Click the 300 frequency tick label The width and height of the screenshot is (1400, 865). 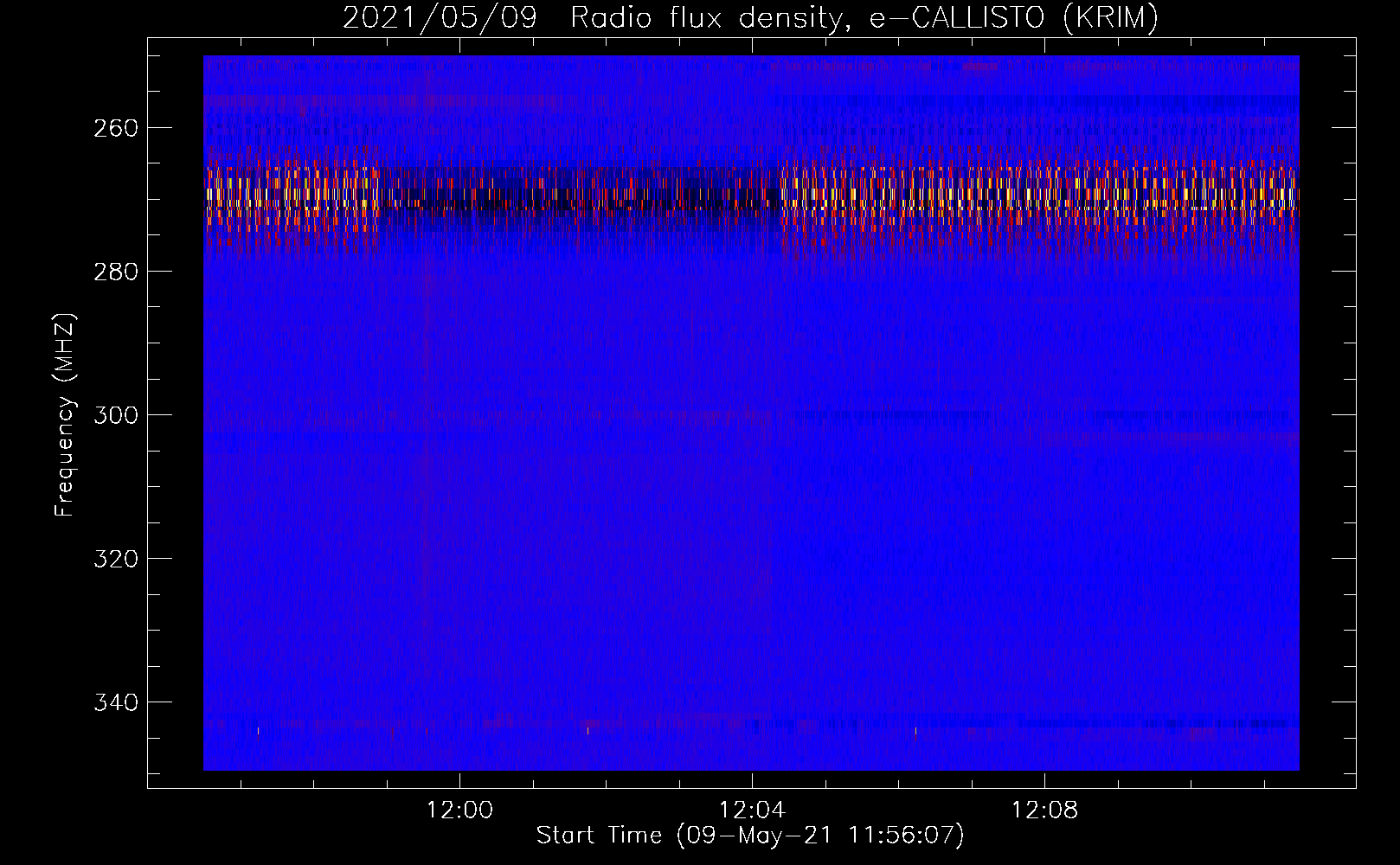pos(116,415)
